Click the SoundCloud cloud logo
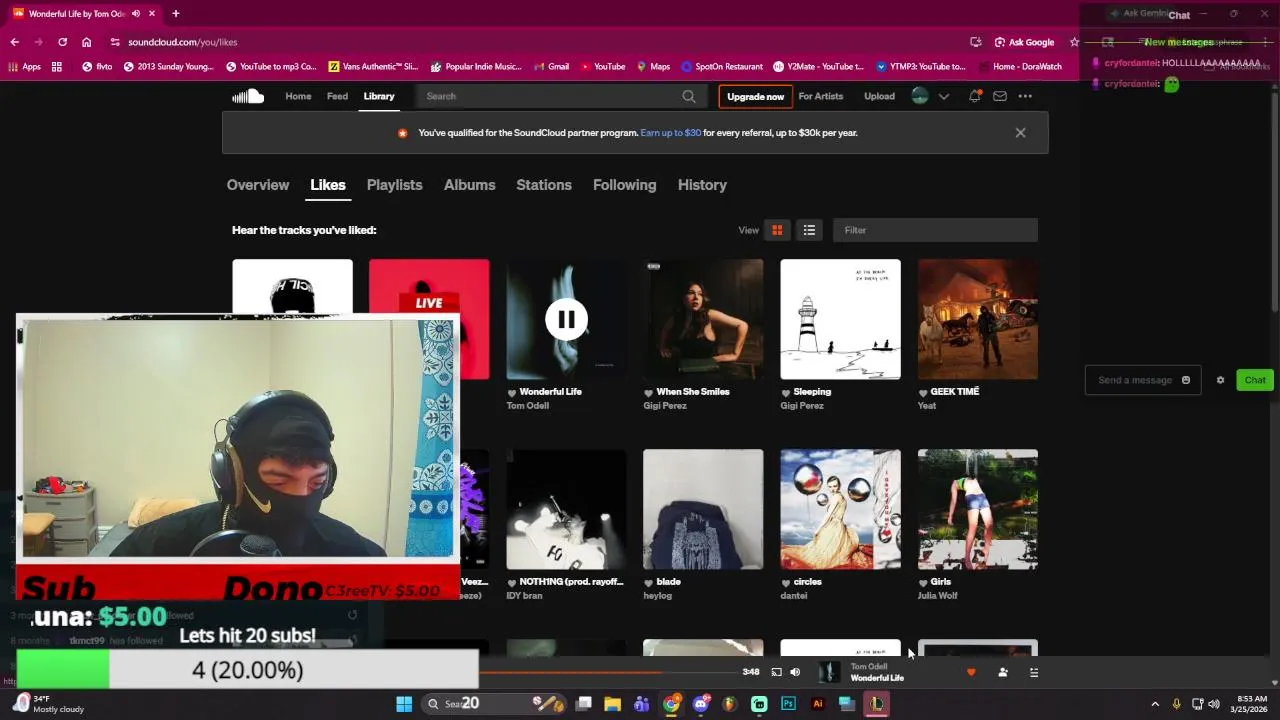Screen dimensions: 1280x720 (x=248, y=96)
